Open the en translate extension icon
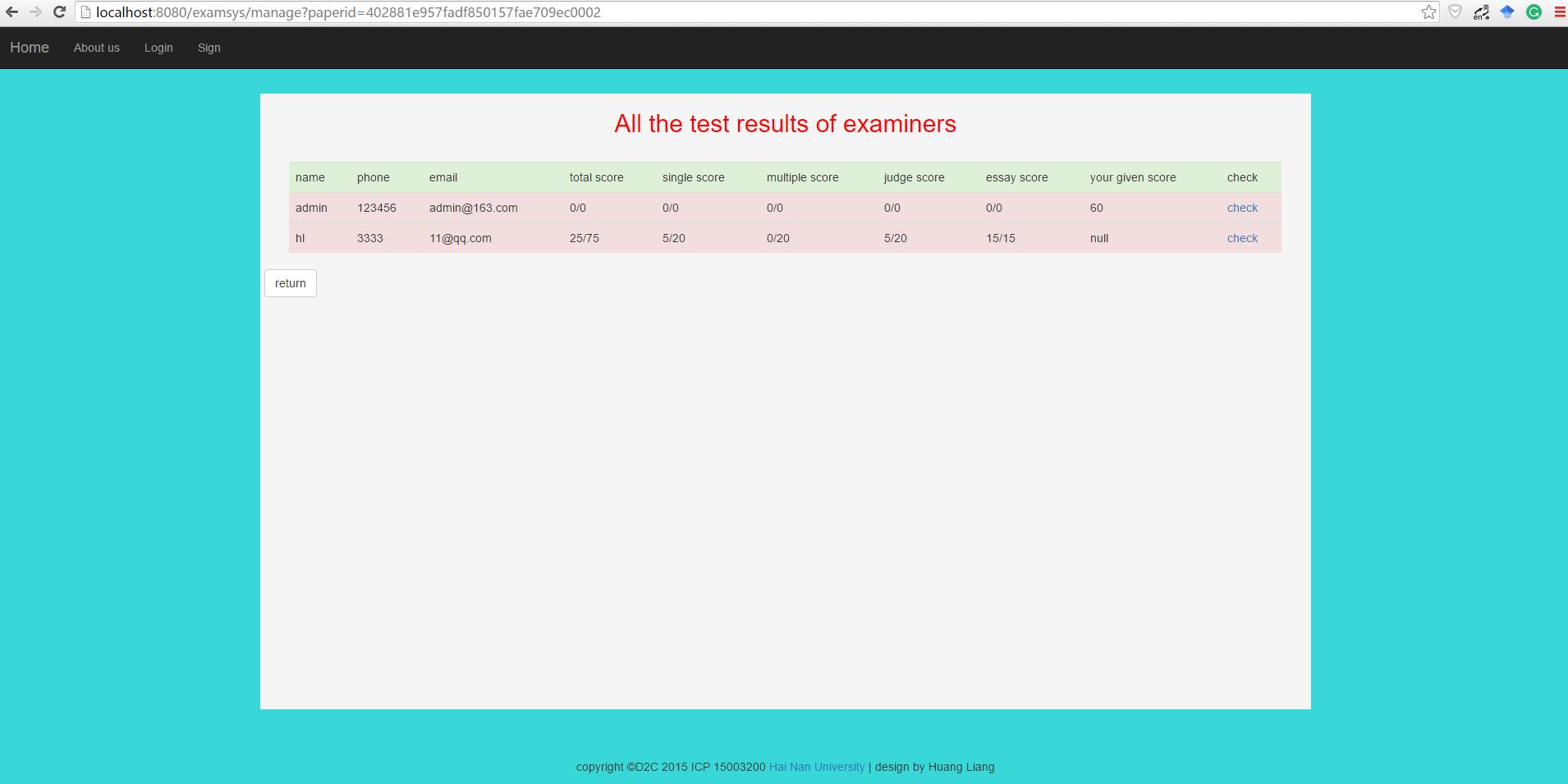Viewport: 1568px width, 784px height. click(1481, 12)
